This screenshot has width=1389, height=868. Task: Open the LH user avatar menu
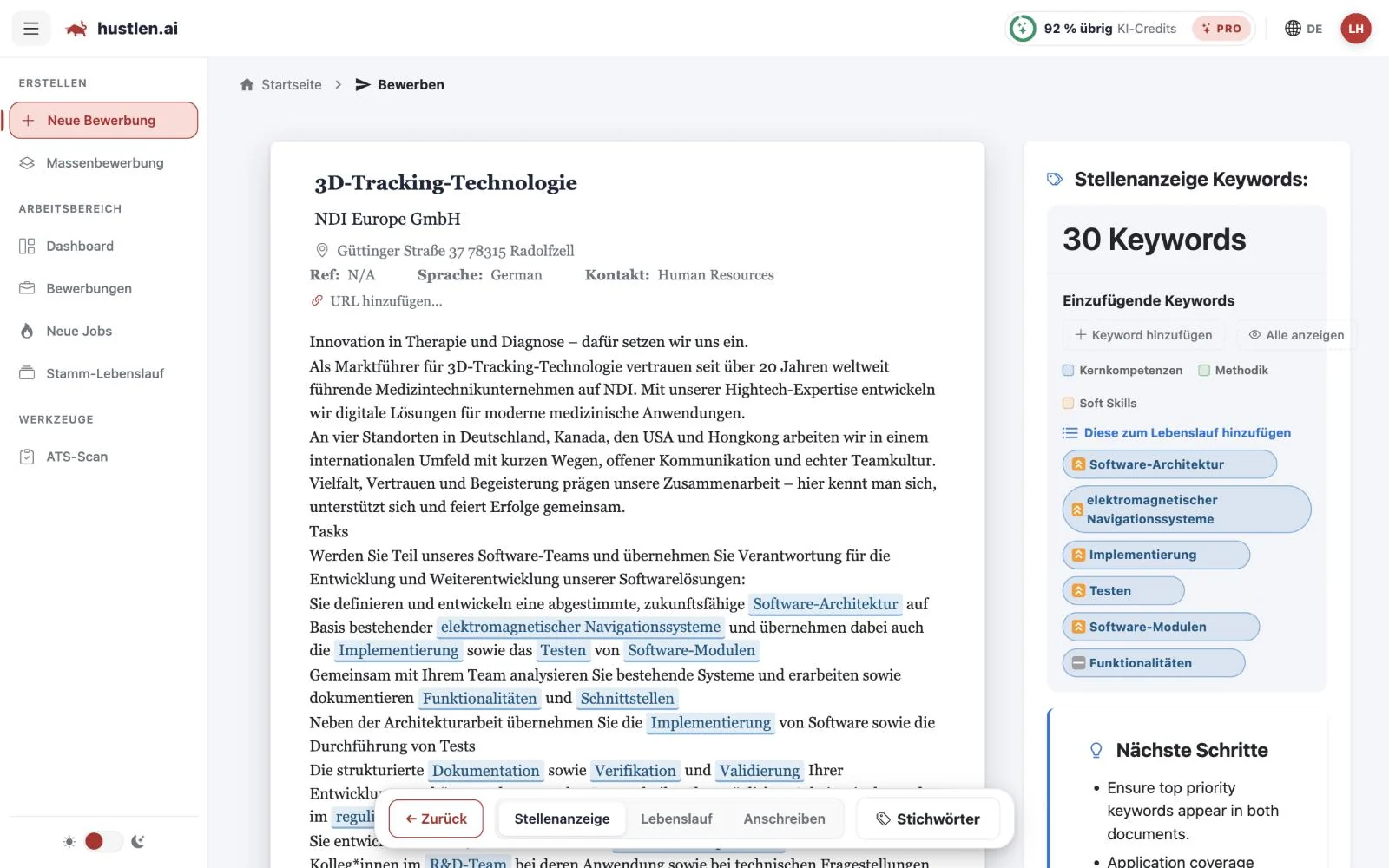1355,29
